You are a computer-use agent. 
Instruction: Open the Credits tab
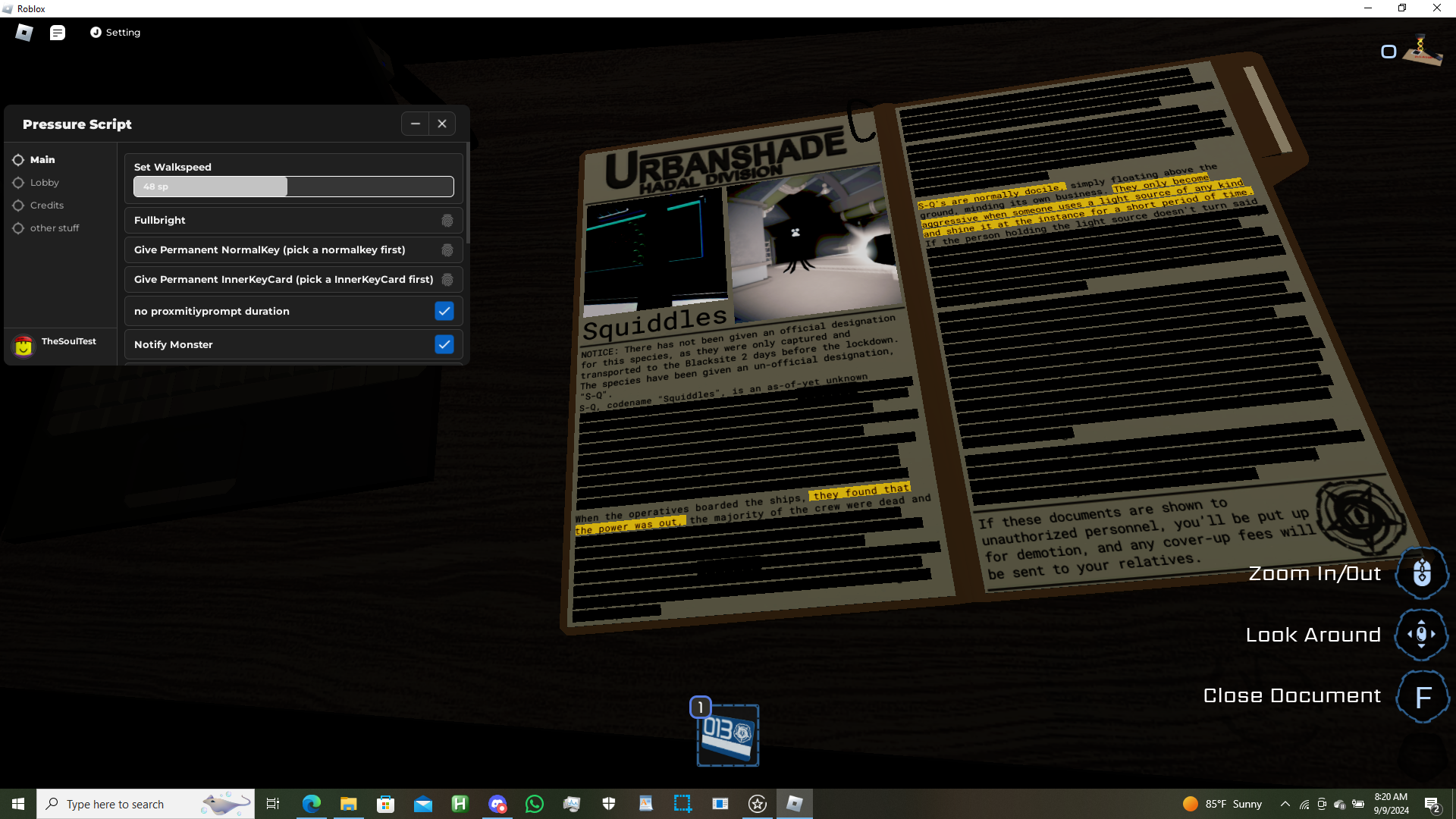(x=46, y=206)
